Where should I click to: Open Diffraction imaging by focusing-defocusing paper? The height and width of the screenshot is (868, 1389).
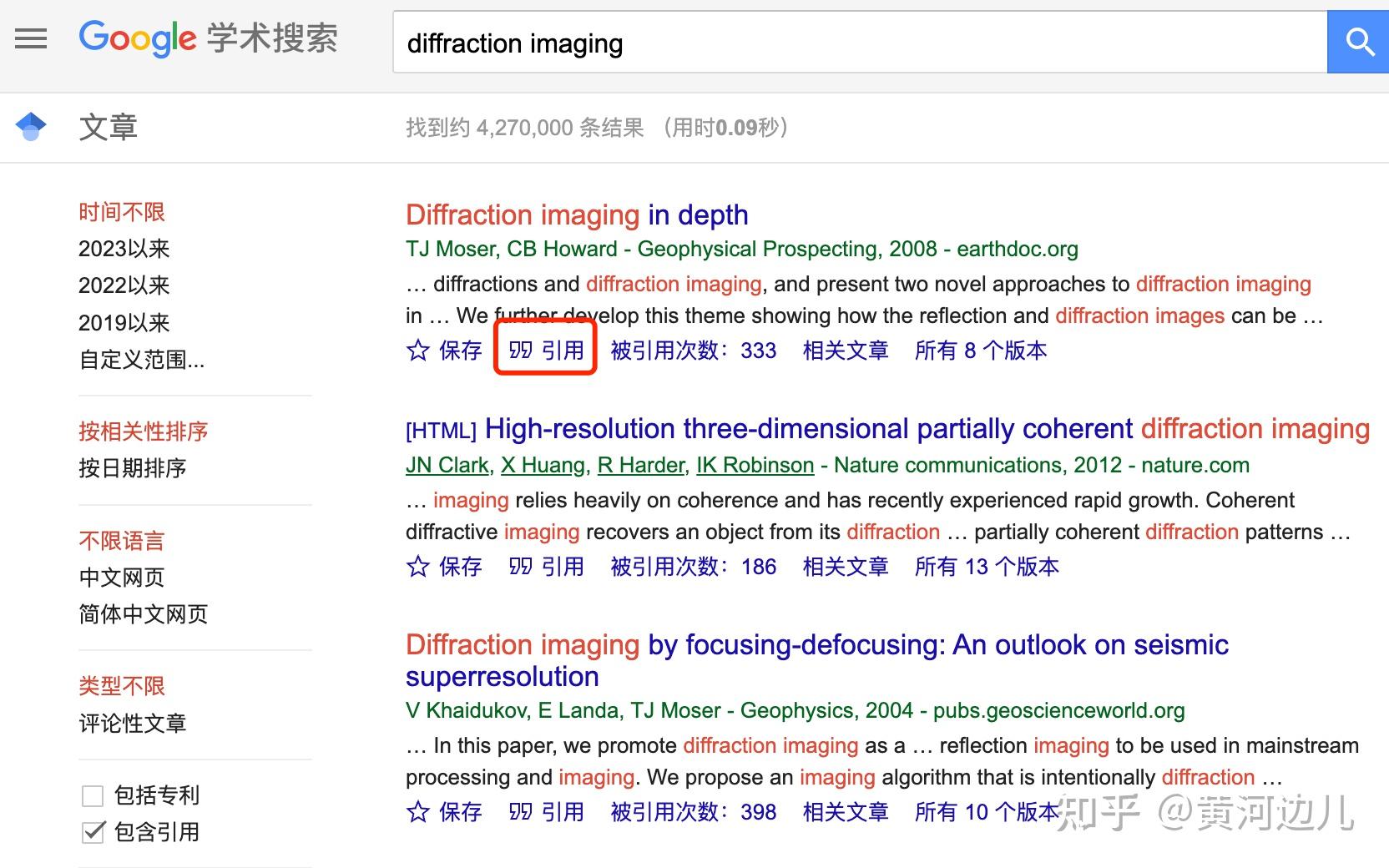click(817, 660)
